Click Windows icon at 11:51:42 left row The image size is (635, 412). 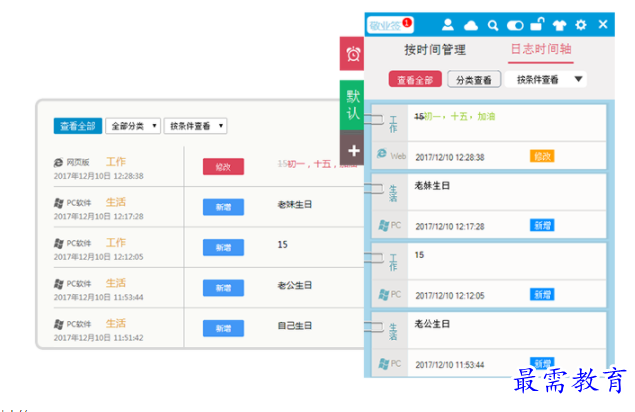(58, 324)
